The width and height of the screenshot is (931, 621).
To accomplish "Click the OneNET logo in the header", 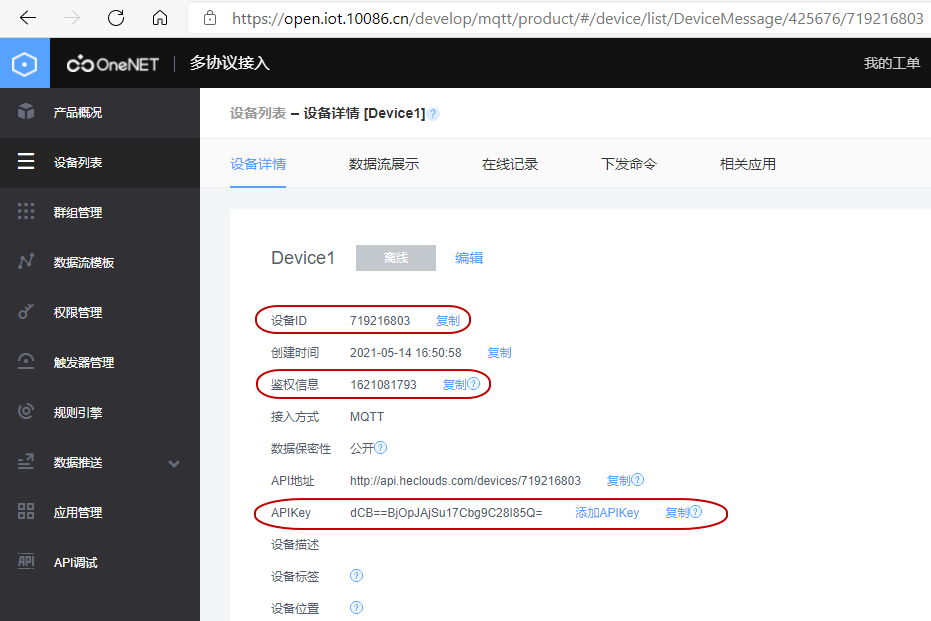I will click(x=112, y=62).
